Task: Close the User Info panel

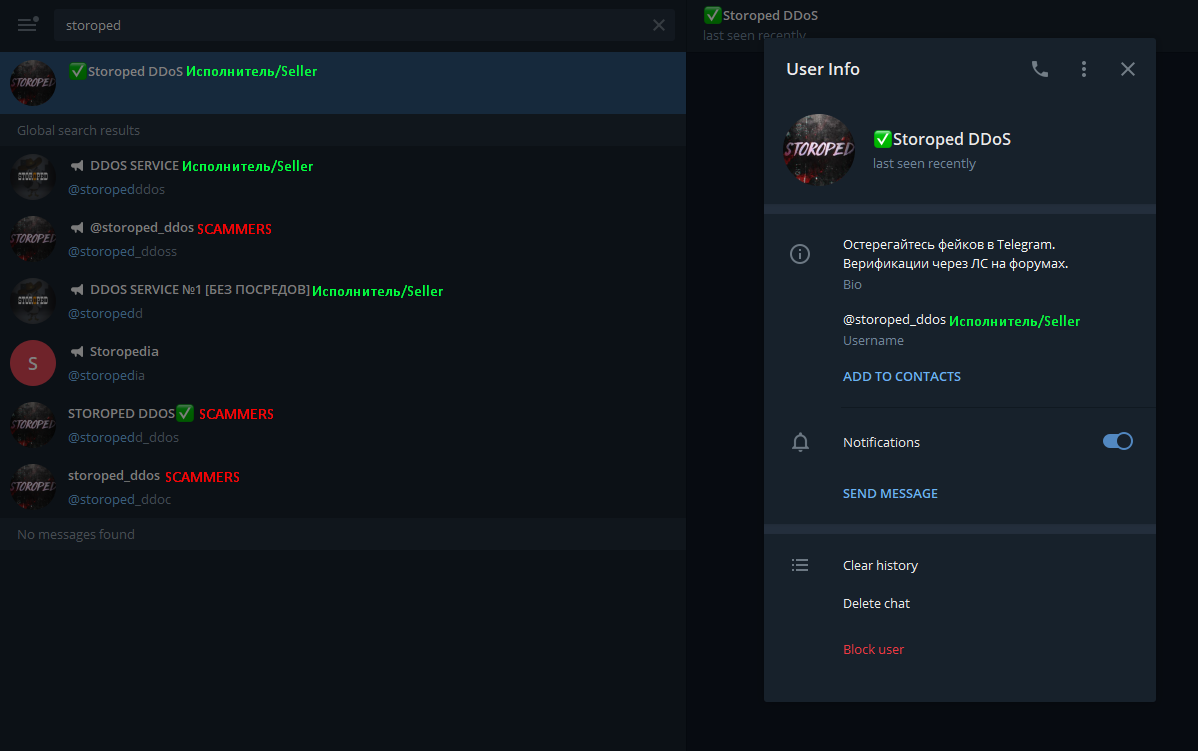Action: point(1127,69)
